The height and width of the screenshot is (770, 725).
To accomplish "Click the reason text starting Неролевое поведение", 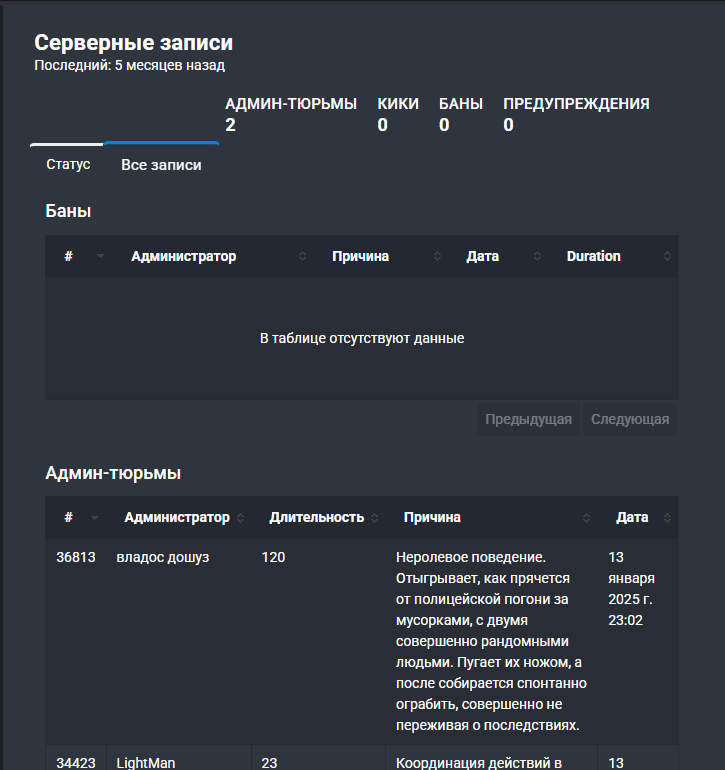I will click(x=491, y=641).
